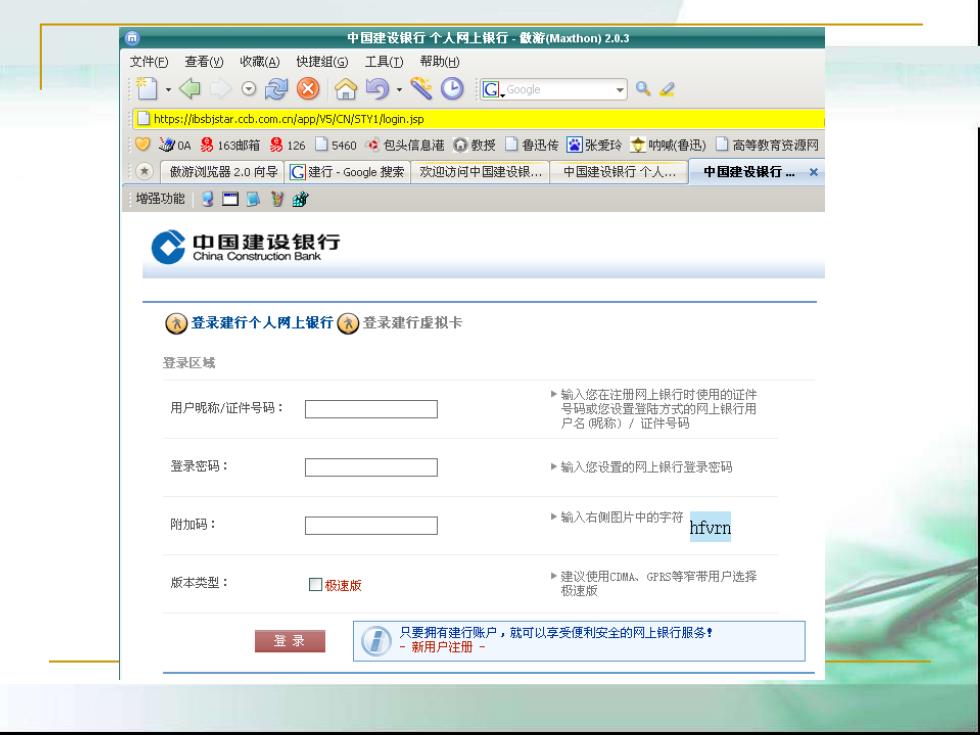Open the 教授 bookmark
This screenshot has width=980, height=735.
coord(474,145)
